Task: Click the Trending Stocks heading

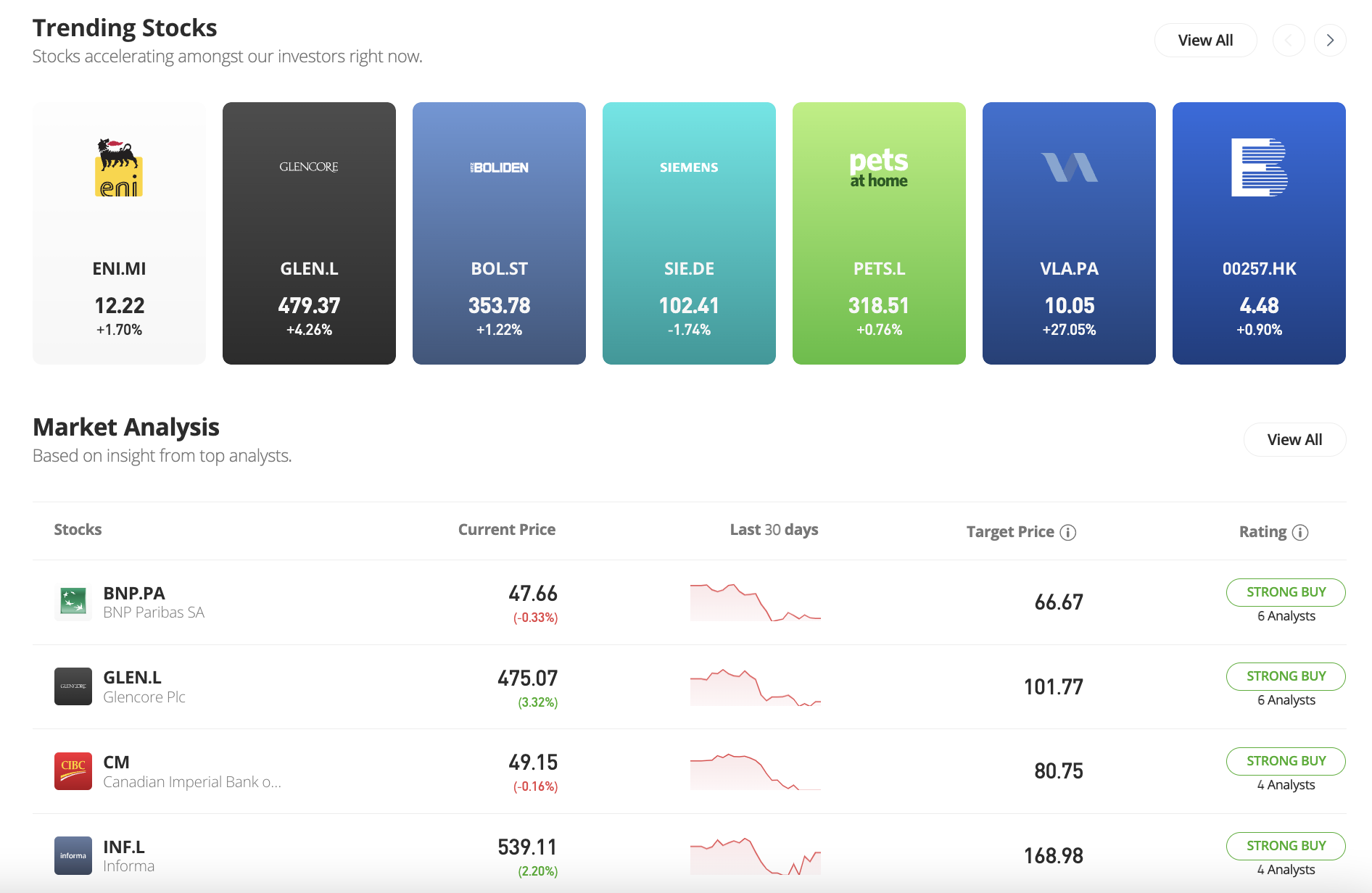Action: coord(125,28)
